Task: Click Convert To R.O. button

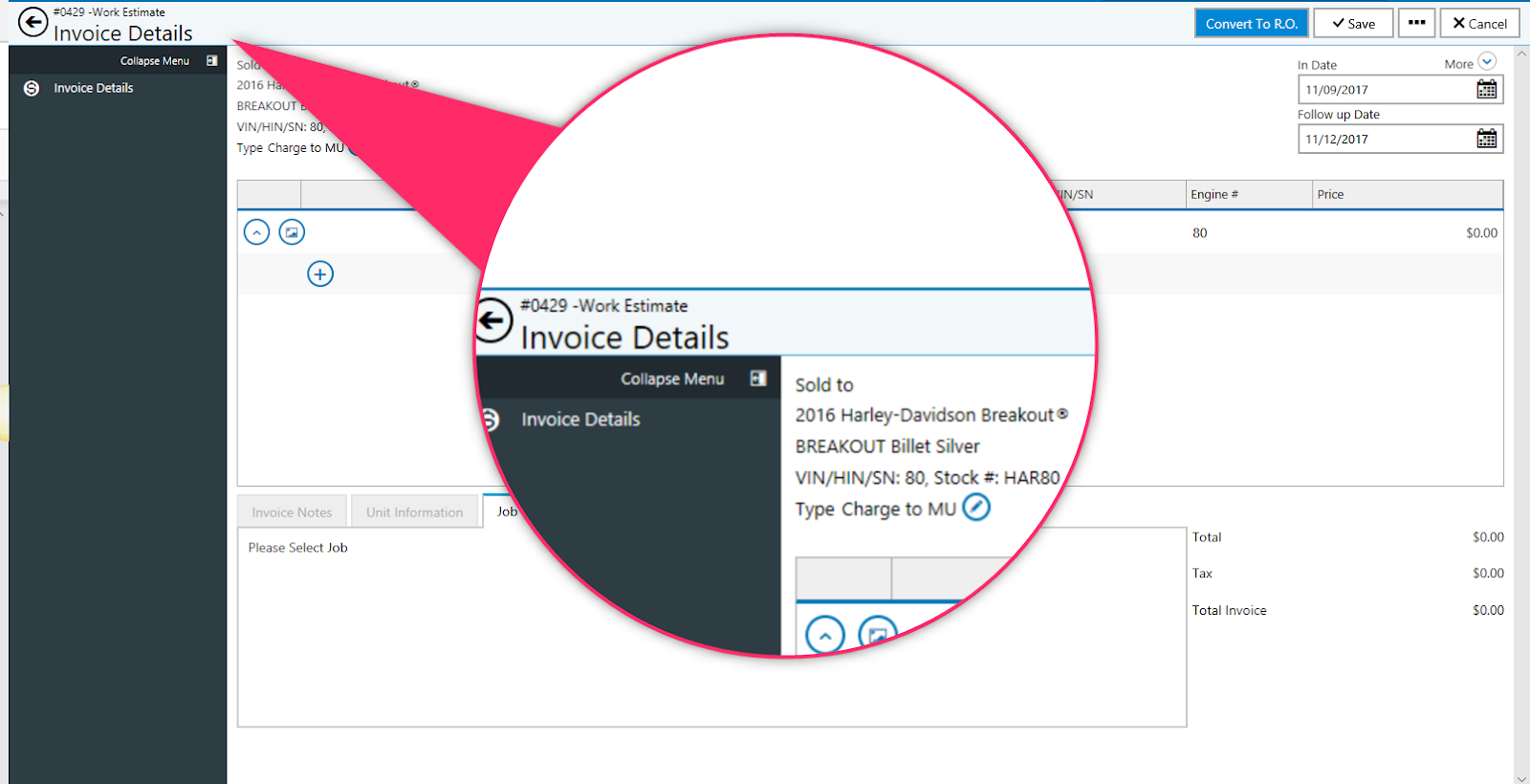Action: (x=1251, y=23)
